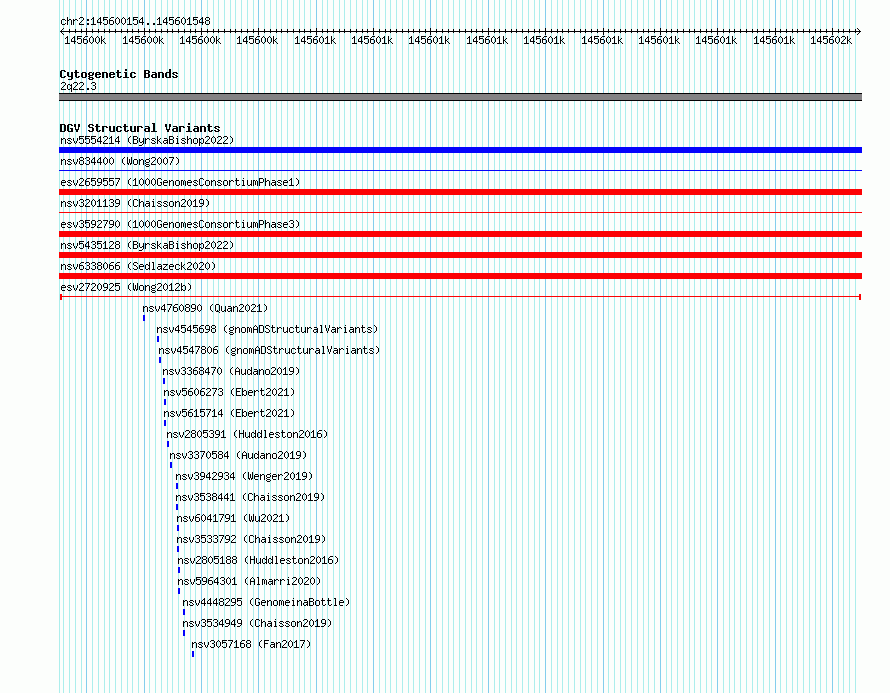
Task: Select the nsv3533792 (Chaisson2019) label
Action: (x=251, y=539)
